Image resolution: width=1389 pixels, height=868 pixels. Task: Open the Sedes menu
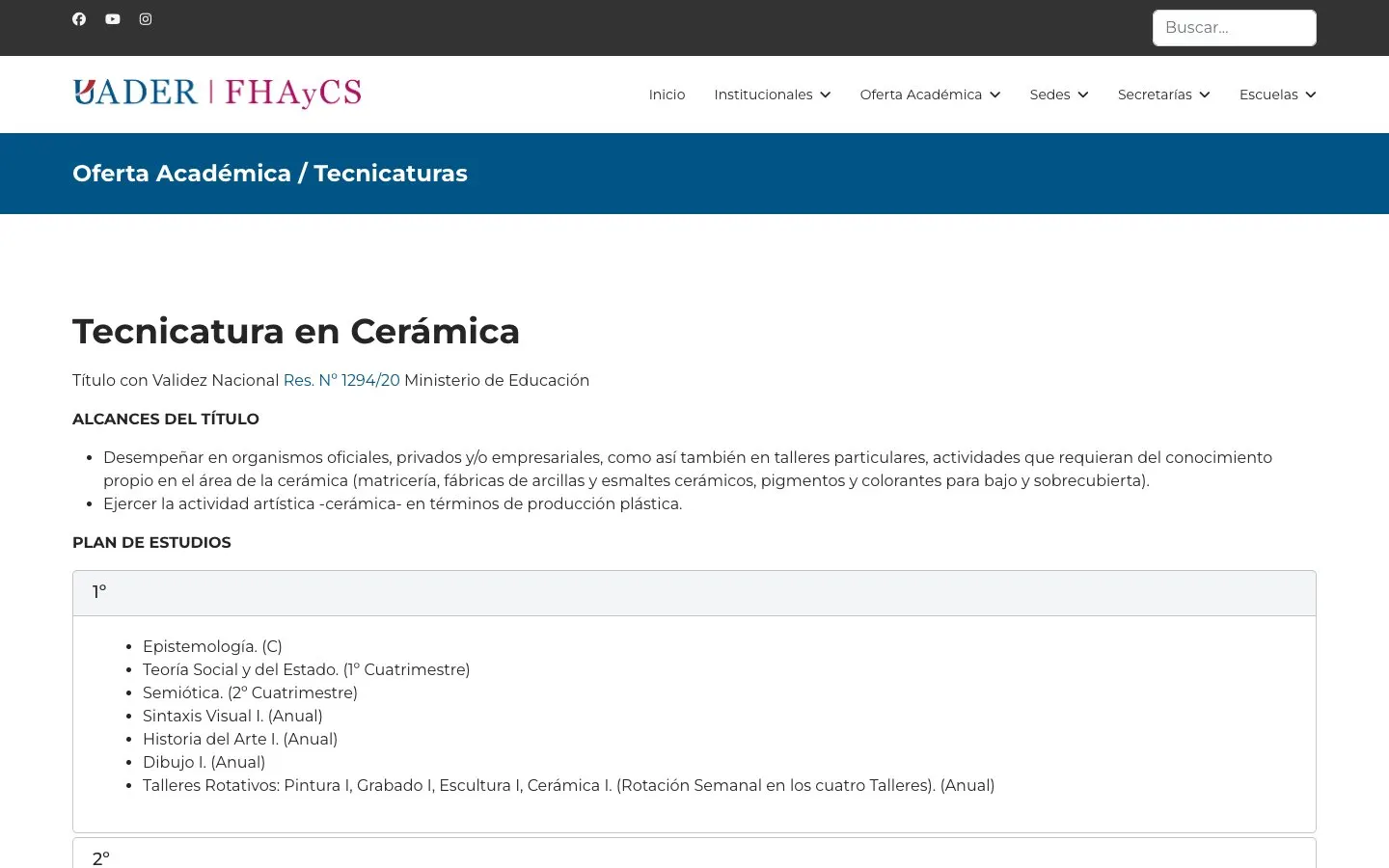point(1059,95)
